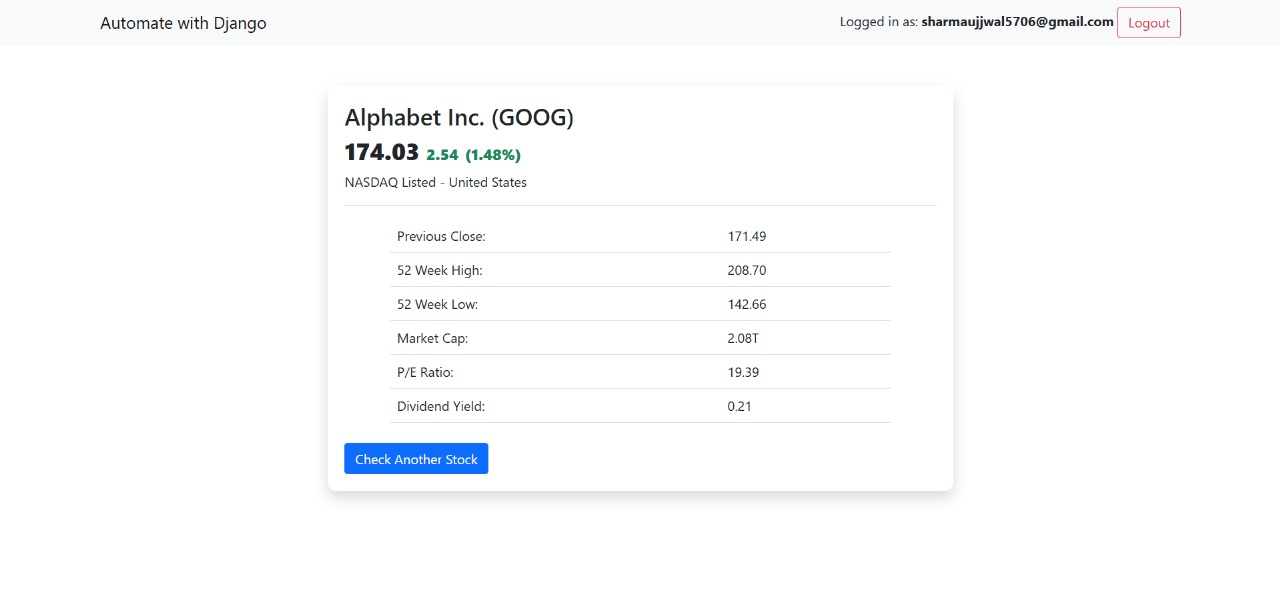Click the 52 Week Low label
This screenshot has width=1280, height=604.
(x=437, y=305)
